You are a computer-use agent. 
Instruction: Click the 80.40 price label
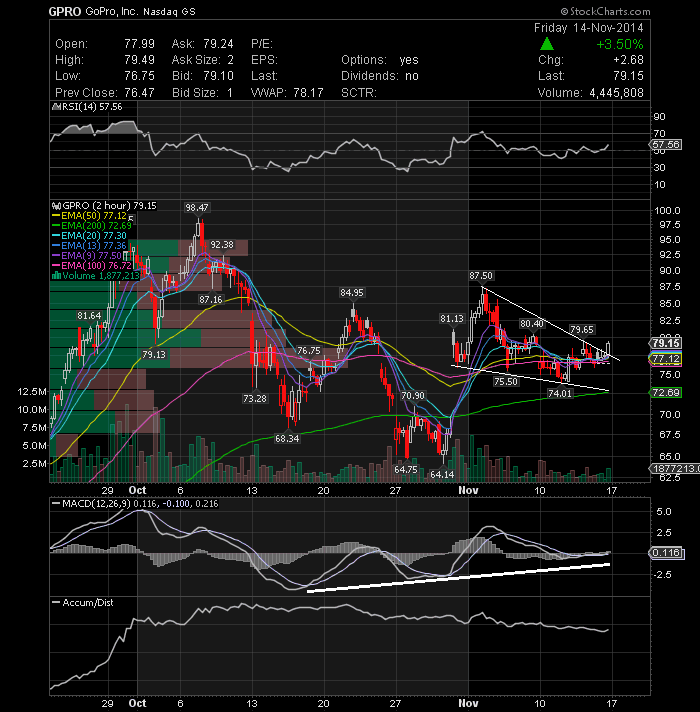click(532, 324)
